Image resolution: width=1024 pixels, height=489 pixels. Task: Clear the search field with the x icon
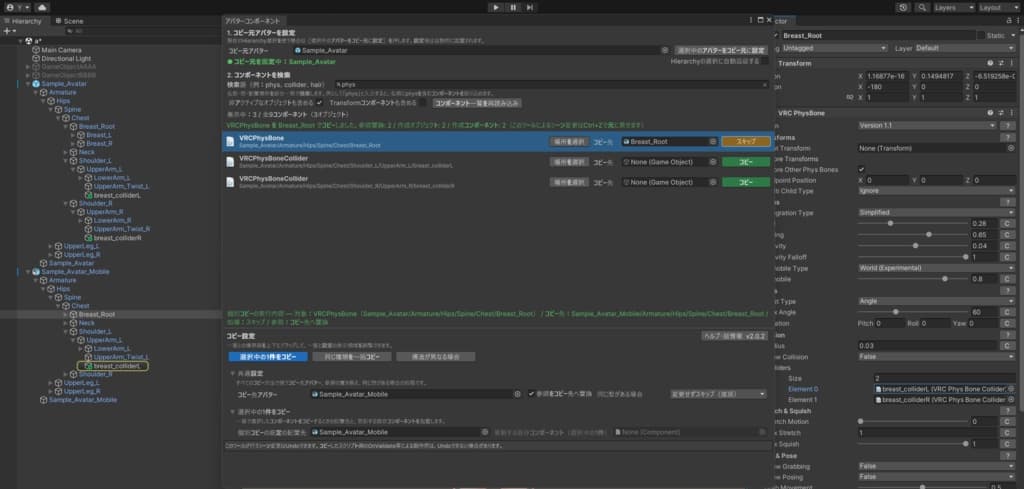coord(765,84)
